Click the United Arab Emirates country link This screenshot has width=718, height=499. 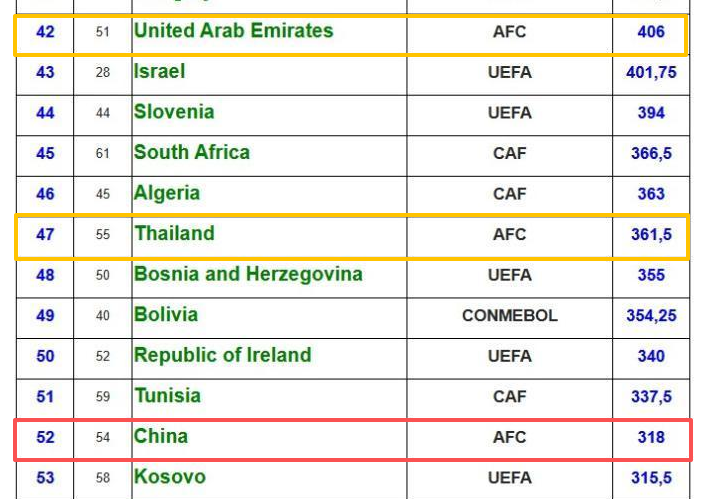(x=233, y=31)
